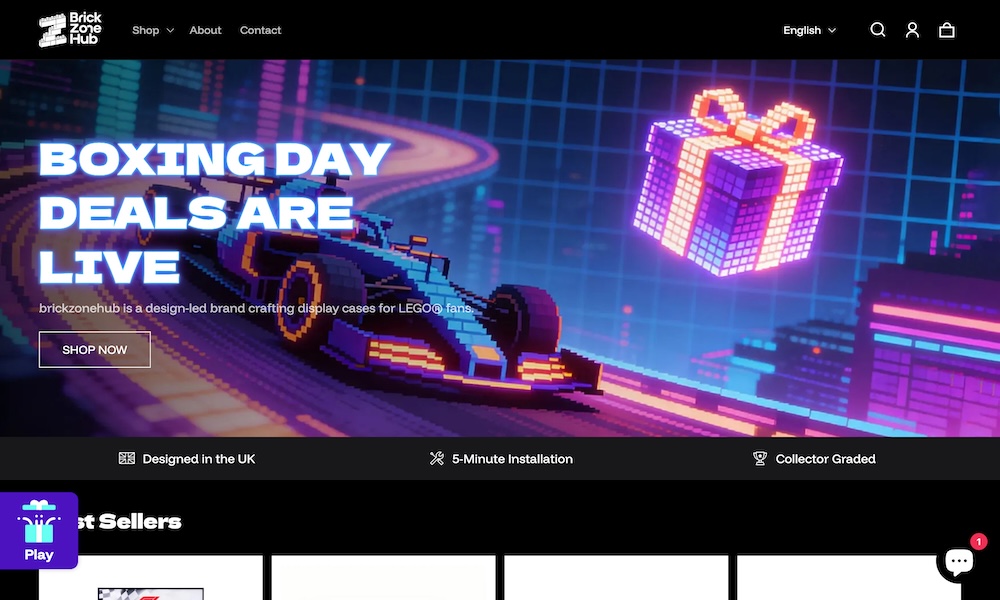This screenshot has width=1000, height=600.
Task: Click the Boxing Day Deals headline
Action: point(214,212)
